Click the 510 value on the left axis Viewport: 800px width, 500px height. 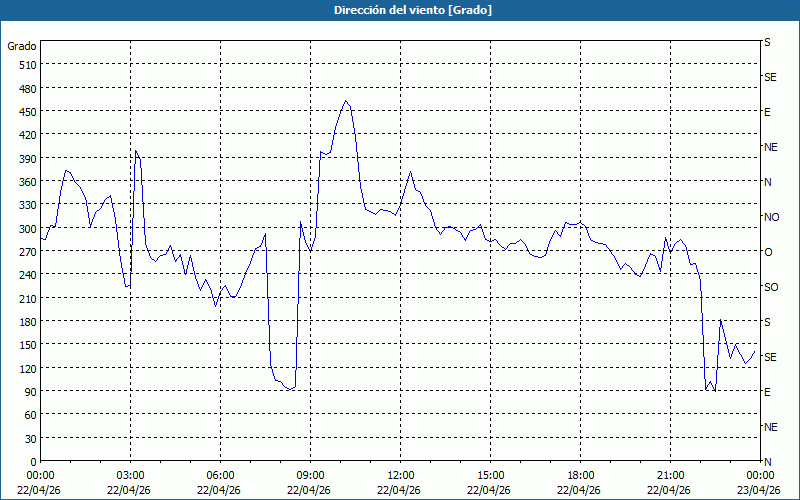(25, 65)
